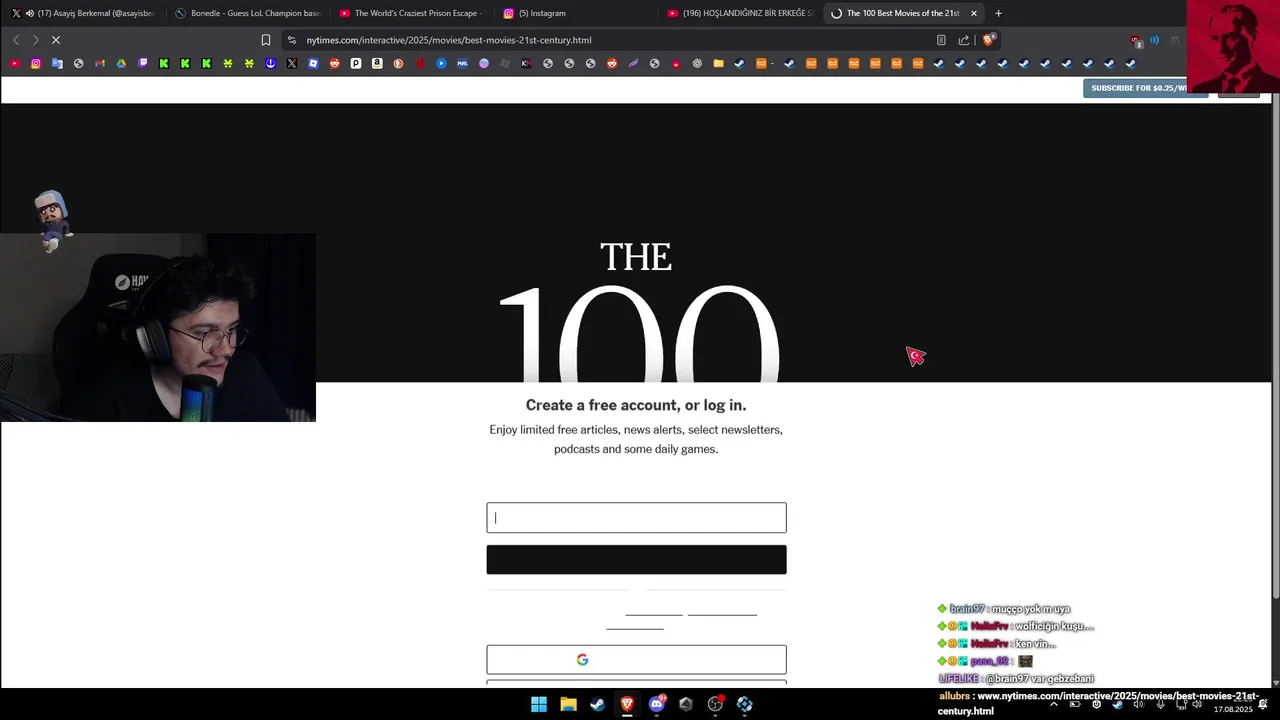Open the Netflix bookmark icon
This screenshot has width=1280, height=720.
click(420, 63)
